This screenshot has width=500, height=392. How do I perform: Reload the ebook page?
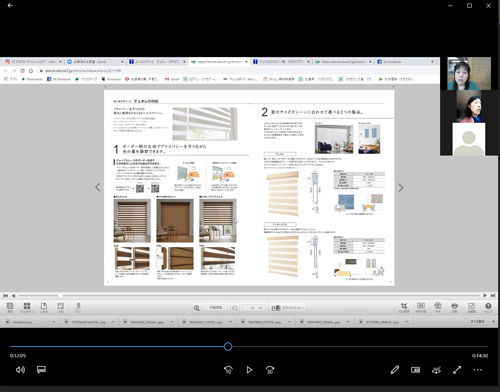point(22,71)
